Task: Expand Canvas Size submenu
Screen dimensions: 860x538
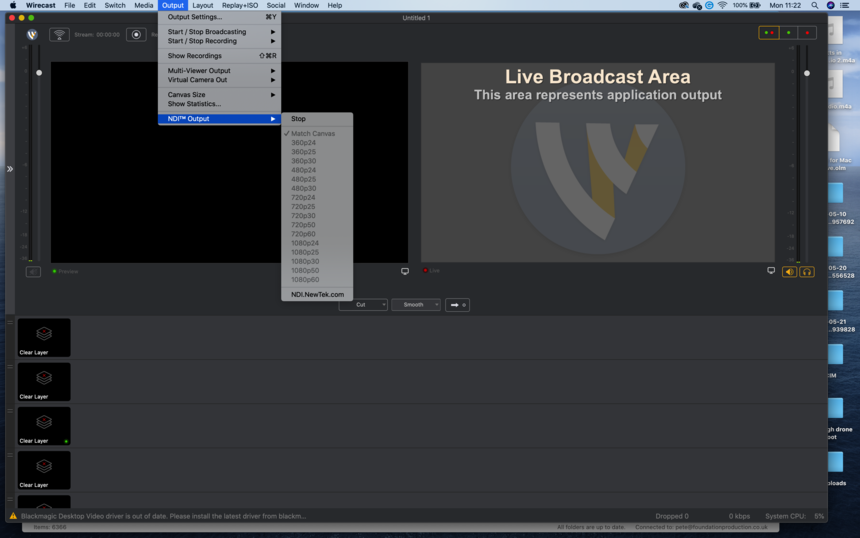Action: (x=219, y=95)
